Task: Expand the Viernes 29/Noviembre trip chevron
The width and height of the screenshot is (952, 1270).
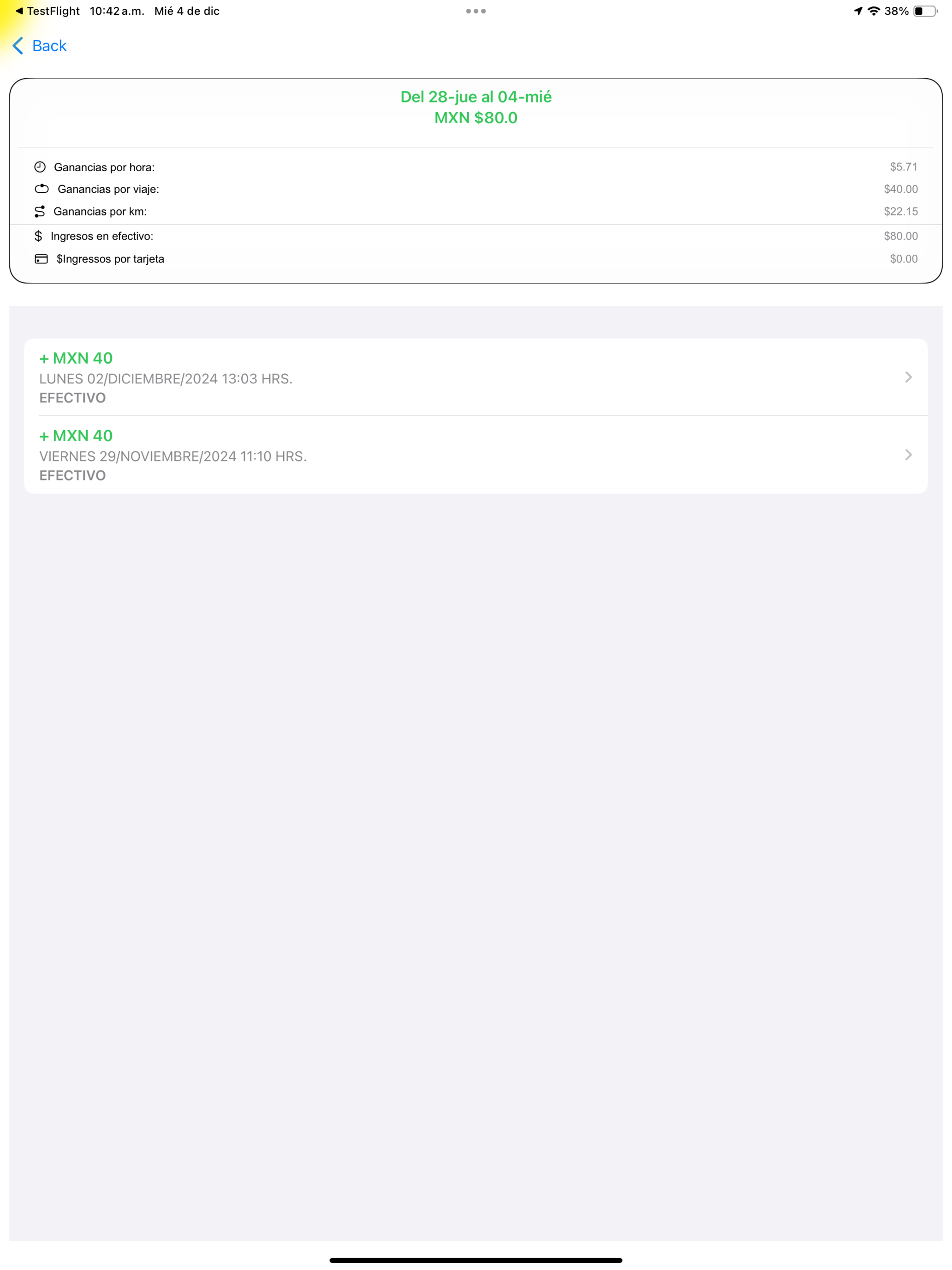Action: 908,455
